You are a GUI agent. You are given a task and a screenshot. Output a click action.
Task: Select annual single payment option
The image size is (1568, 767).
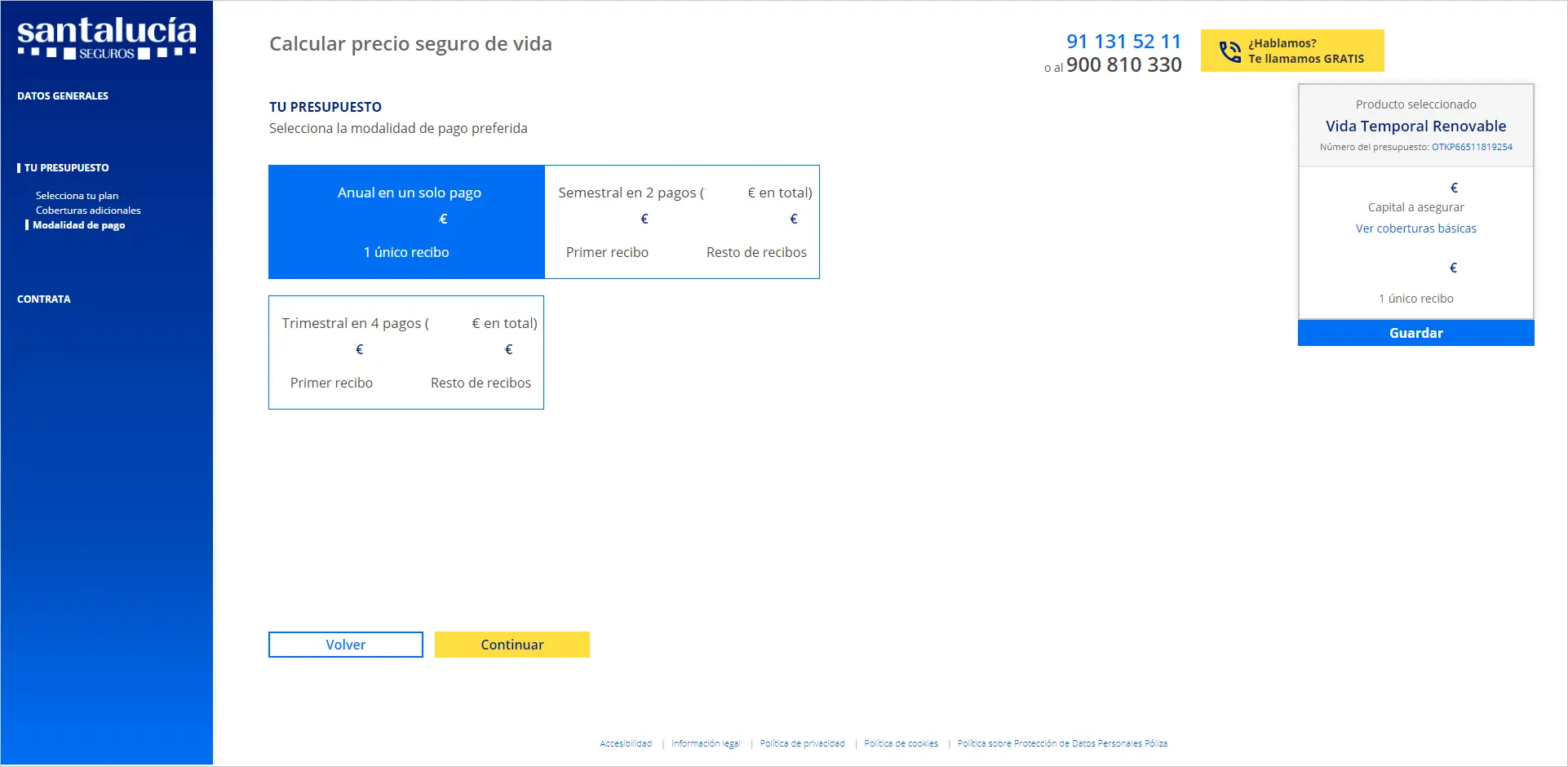(x=406, y=222)
